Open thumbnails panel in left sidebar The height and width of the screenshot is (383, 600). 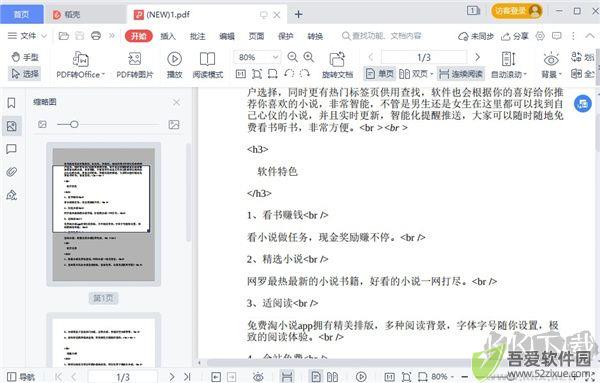tap(11, 126)
